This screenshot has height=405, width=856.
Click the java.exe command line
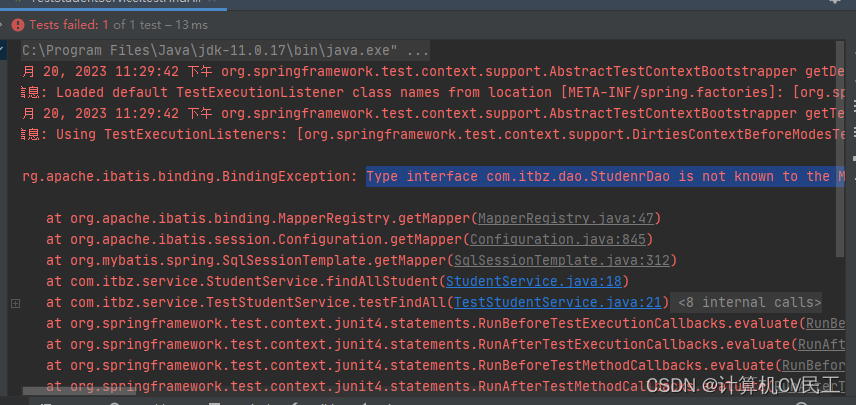click(x=226, y=51)
